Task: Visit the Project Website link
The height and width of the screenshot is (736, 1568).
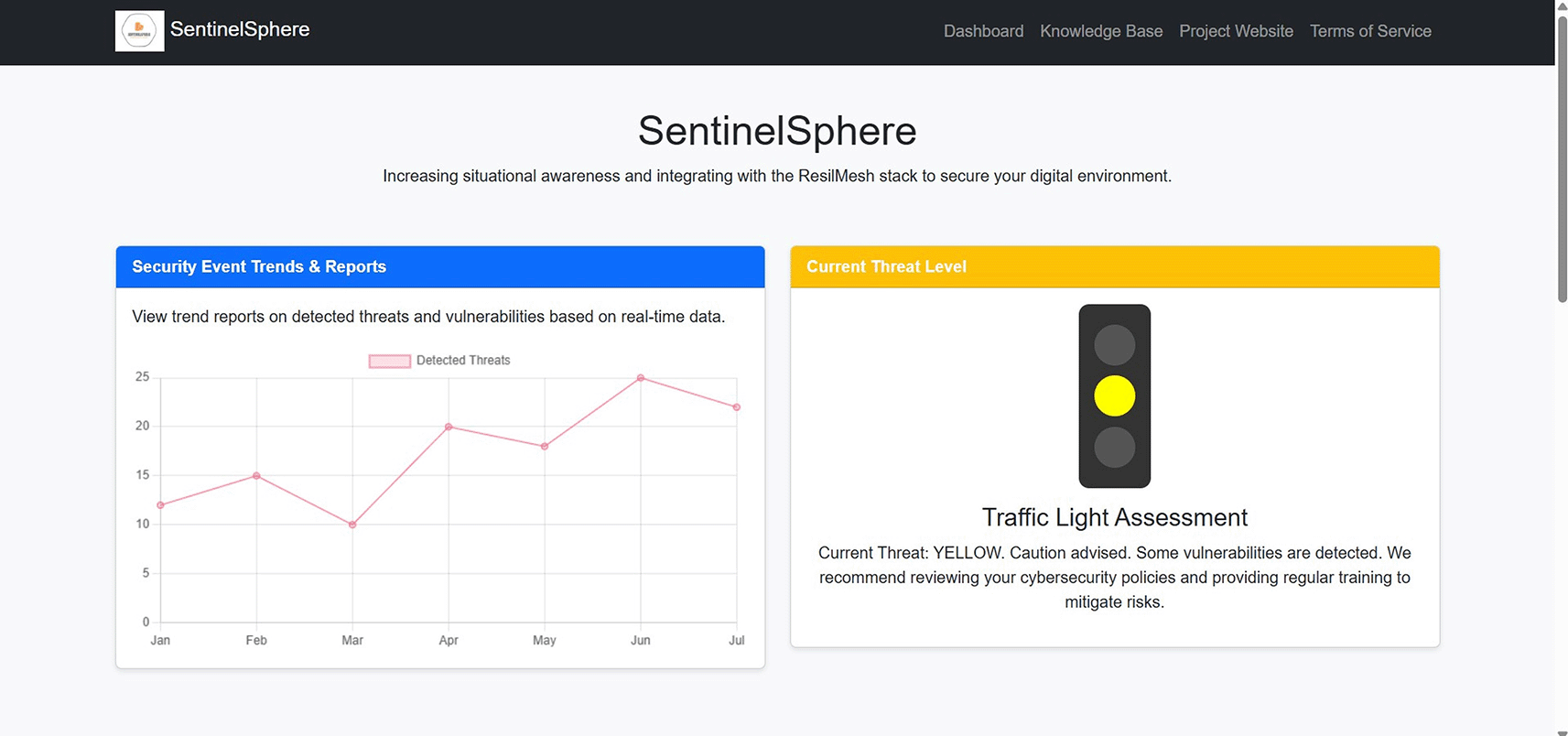Action: coord(1236,31)
